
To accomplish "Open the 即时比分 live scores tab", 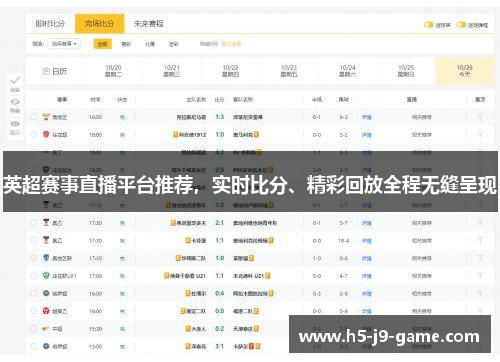I will pos(50,24).
